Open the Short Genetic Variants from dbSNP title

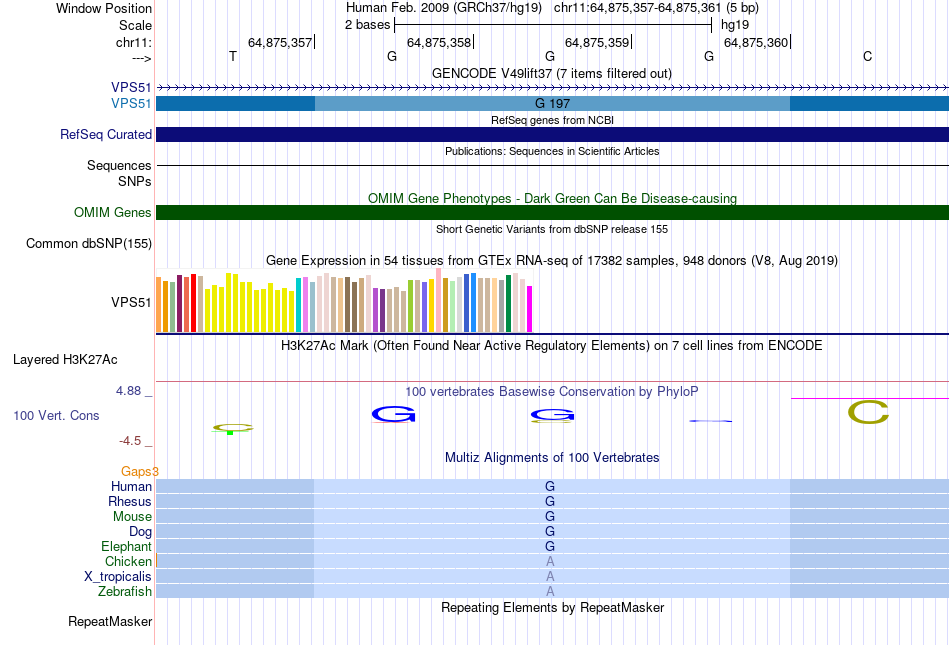click(552, 229)
